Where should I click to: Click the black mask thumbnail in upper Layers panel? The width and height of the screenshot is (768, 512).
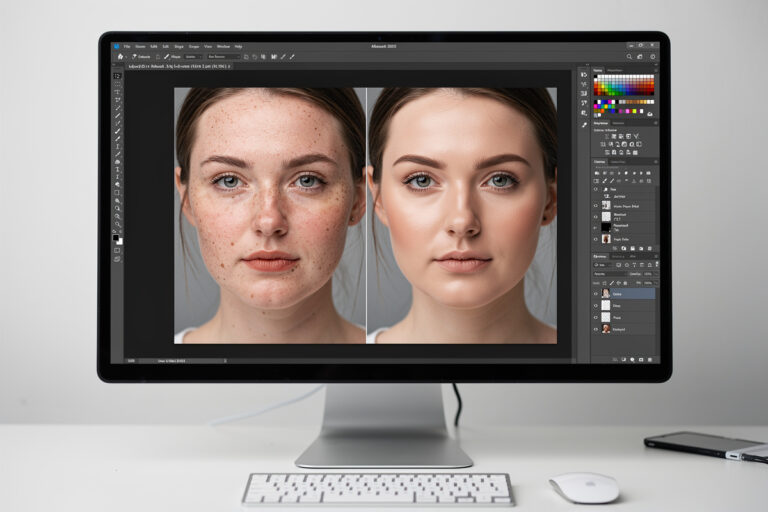(606, 226)
